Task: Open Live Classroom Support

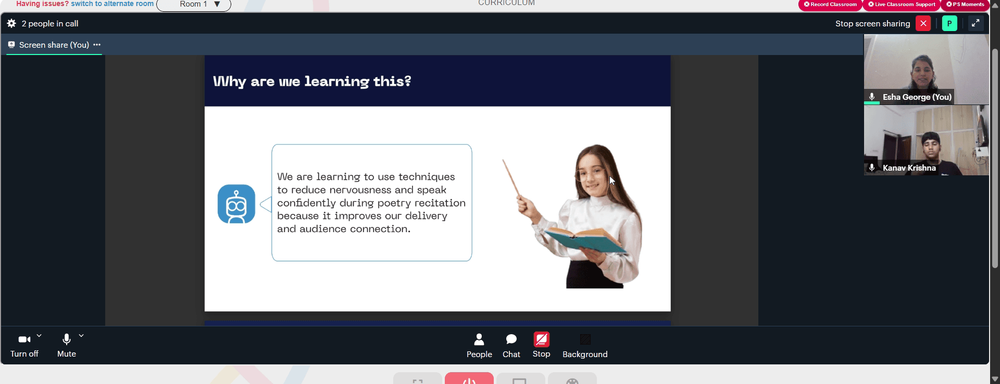Action: click(x=901, y=4)
